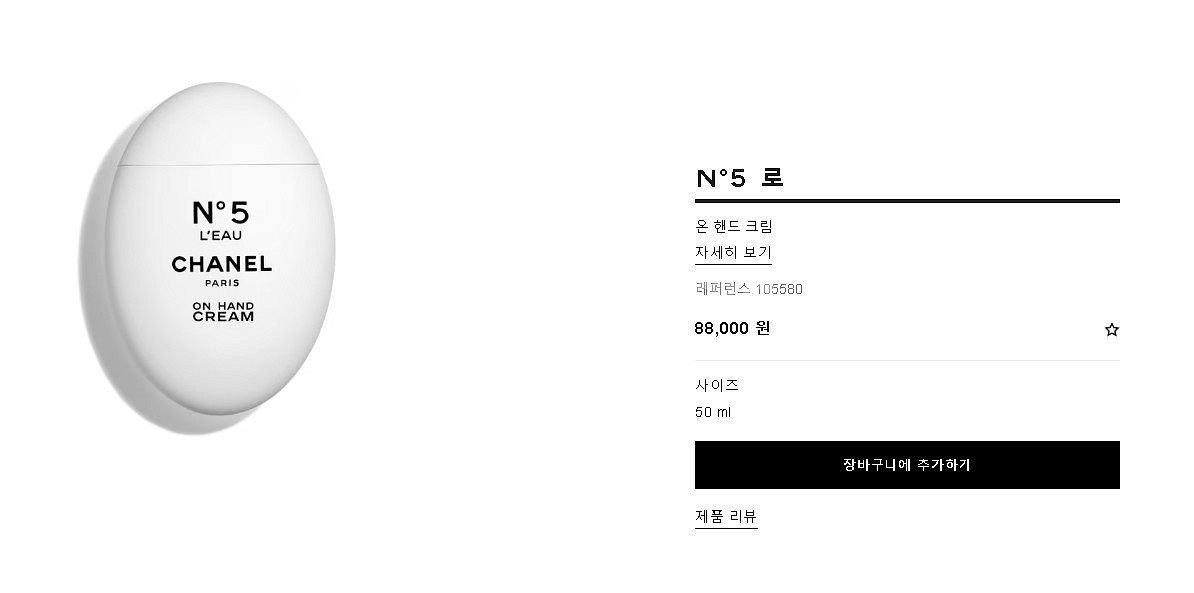Viewport: 1194px width, 593px height.
Task: Click the thin divider below the price
Action: pos(906,360)
